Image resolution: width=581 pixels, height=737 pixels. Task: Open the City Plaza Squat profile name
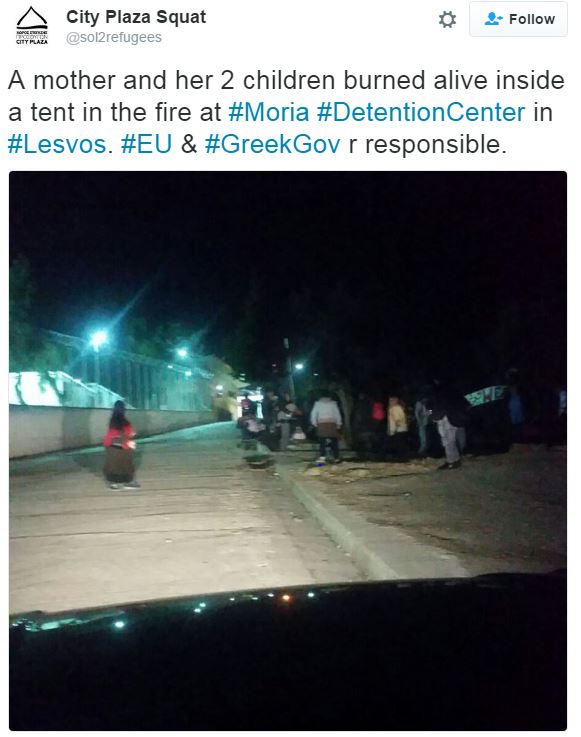coord(136,17)
